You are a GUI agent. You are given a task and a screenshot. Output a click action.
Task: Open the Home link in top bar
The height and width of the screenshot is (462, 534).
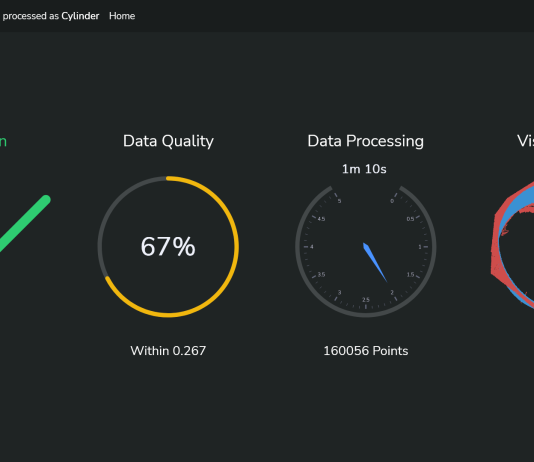coord(122,16)
